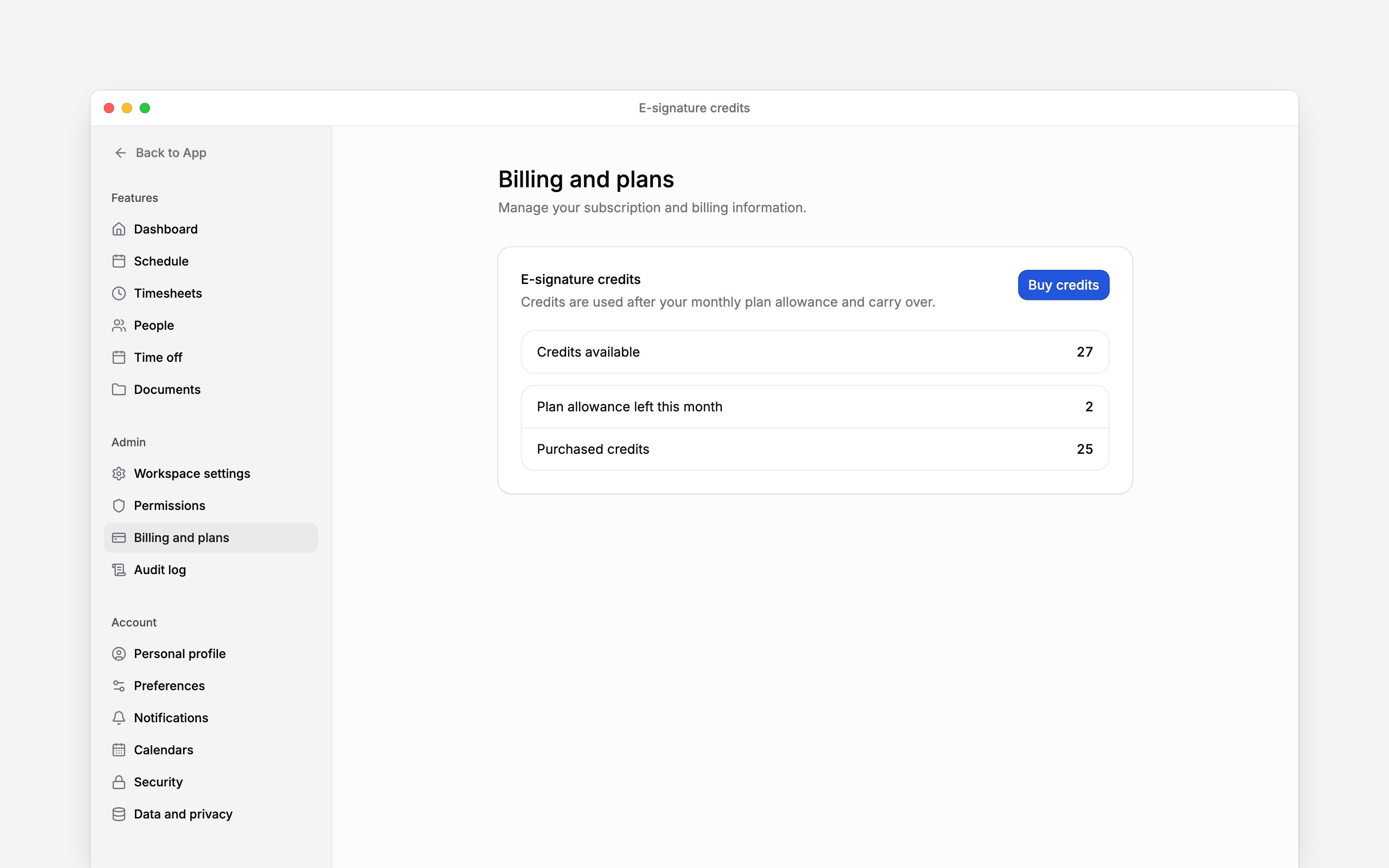Image resolution: width=1389 pixels, height=868 pixels.
Task: Click the Plan allowance left this month row
Action: (x=815, y=407)
